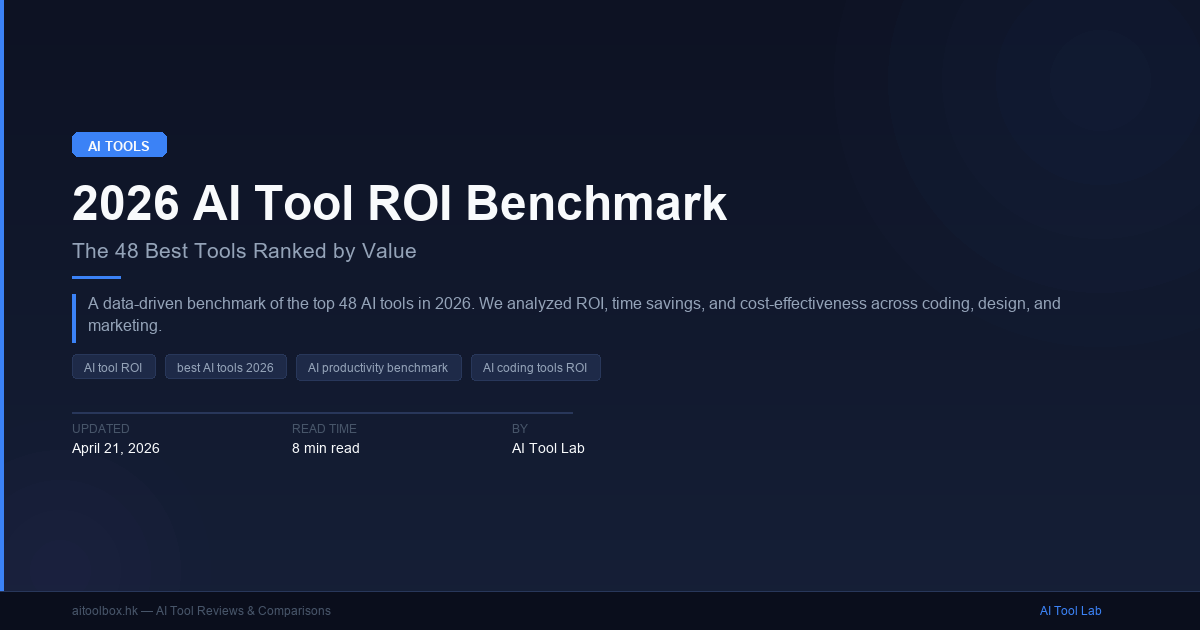This screenshot has height=630, width=1200.
Task: Open the 'AI productivity benchmark' tag
Action: click(x=378, y=368)
